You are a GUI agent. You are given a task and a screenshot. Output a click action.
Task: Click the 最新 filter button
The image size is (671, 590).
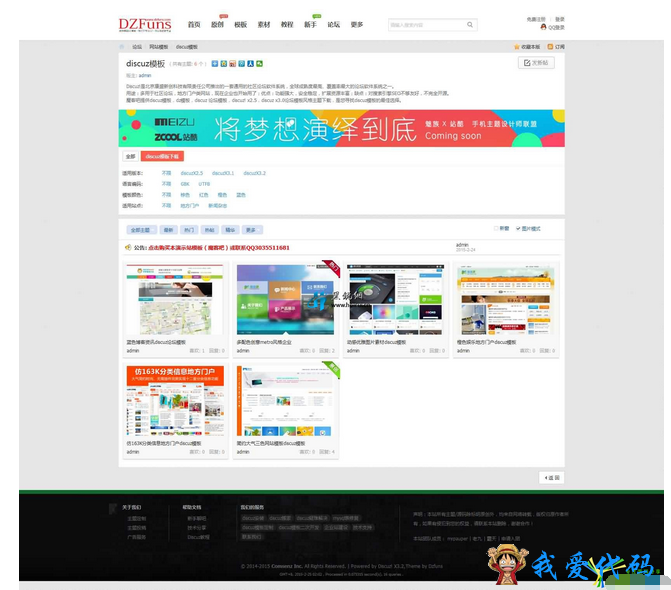pyautogui.click(x=169, y=230)
